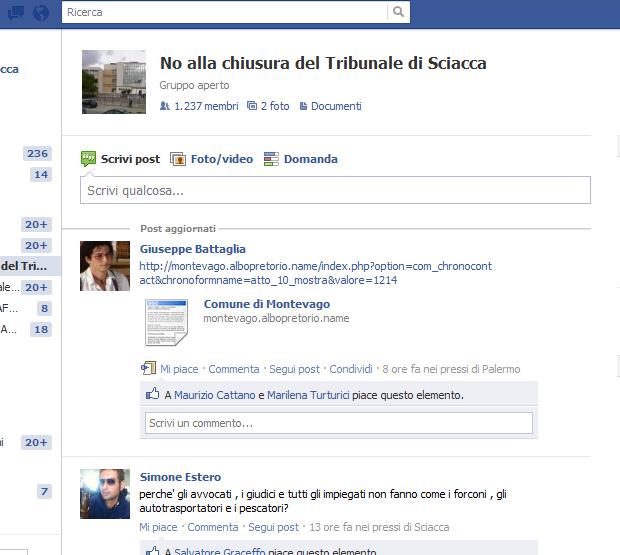Open the montevago.albopretorio.name URL link
The height and width of the screenshot is (555, 620).
[x=316, y=273]
